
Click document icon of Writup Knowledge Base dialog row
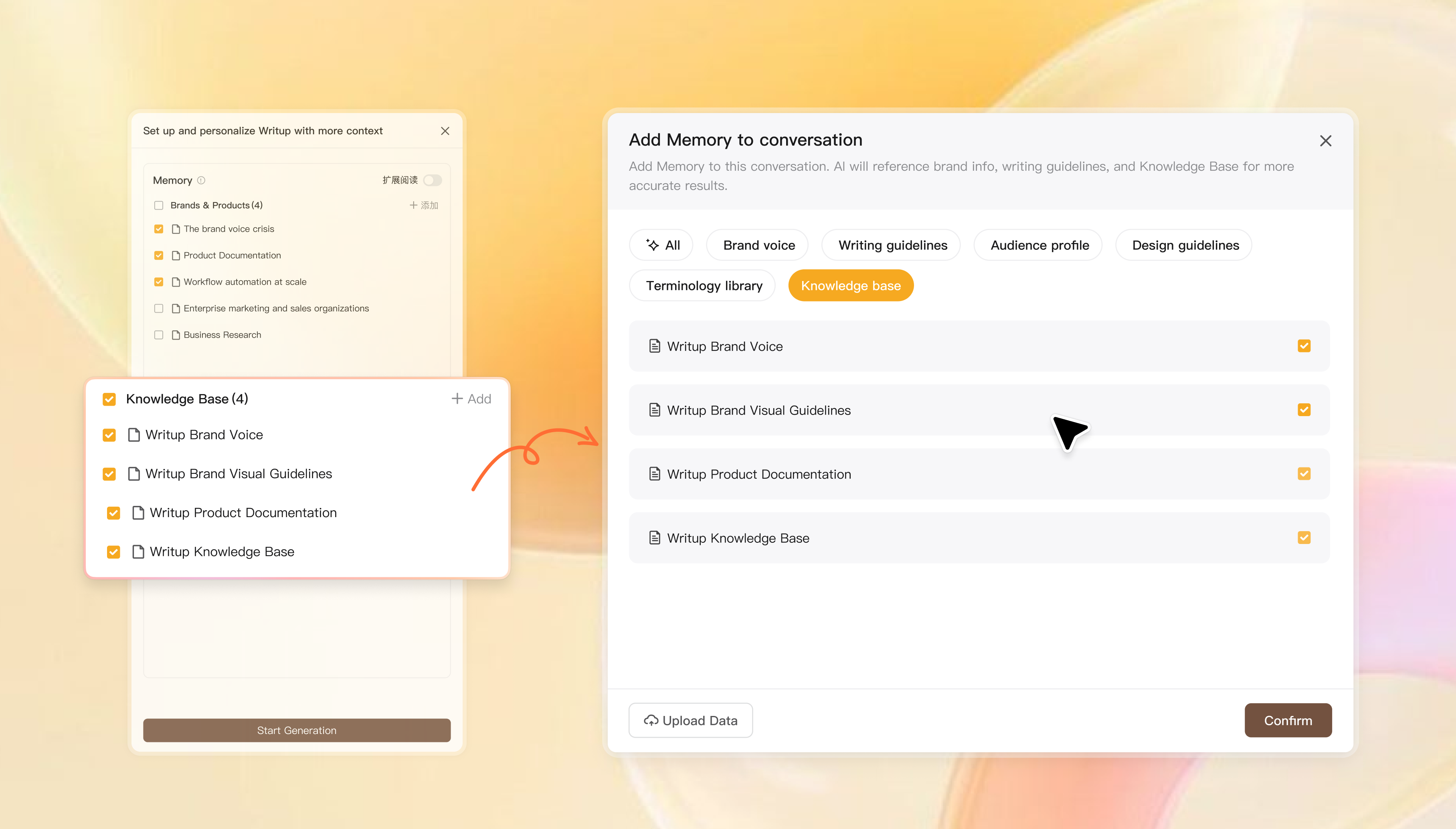point(655,538)
